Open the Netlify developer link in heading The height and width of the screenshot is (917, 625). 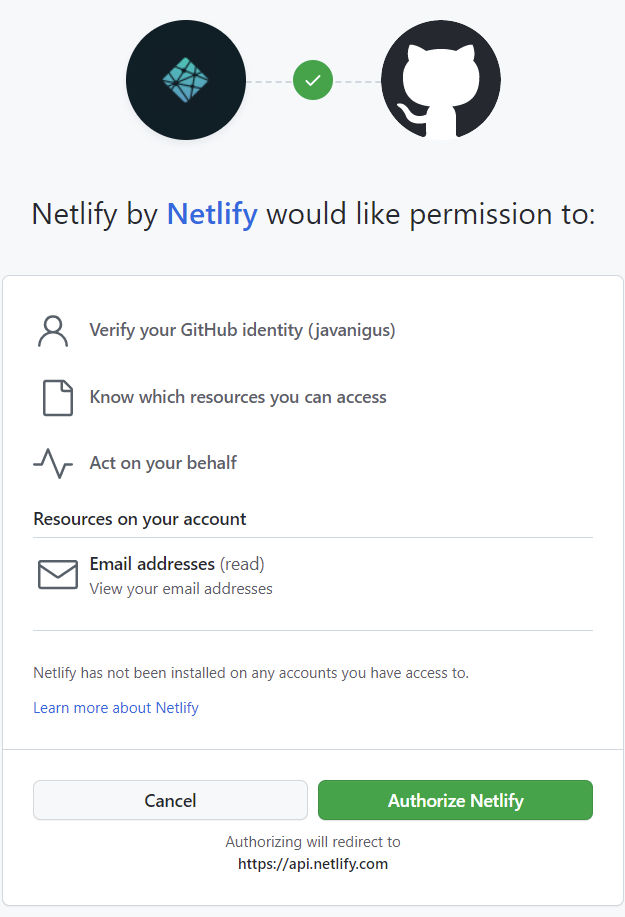[x=212, y=213]
